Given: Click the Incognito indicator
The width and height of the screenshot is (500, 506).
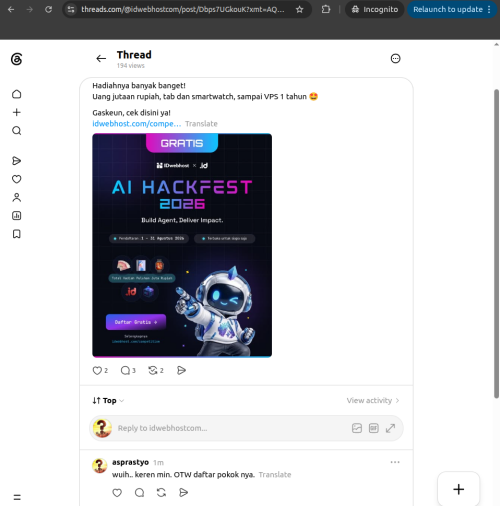Looking at the screenshot, I should (375, 9).
